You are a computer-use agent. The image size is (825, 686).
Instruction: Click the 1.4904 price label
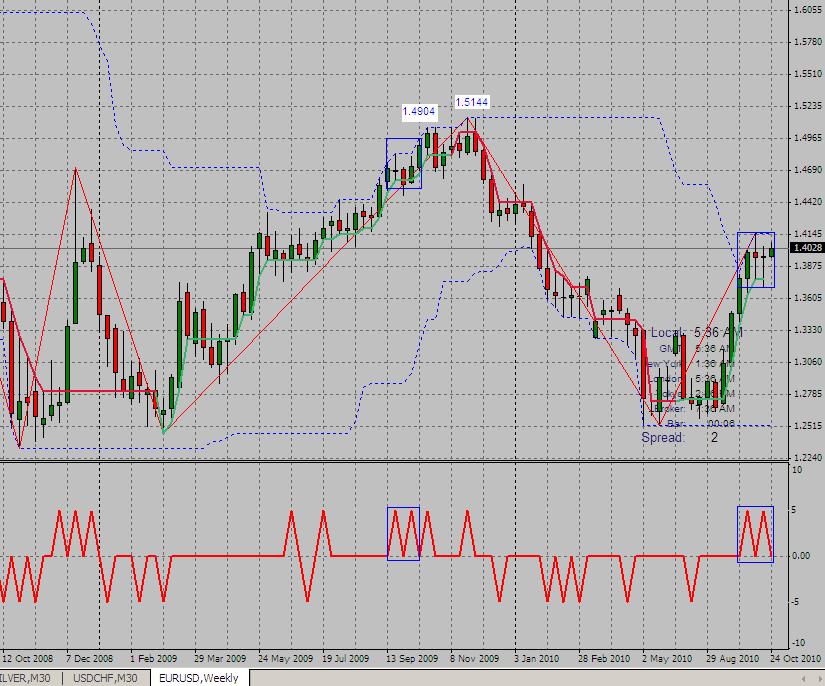point(418,110)
